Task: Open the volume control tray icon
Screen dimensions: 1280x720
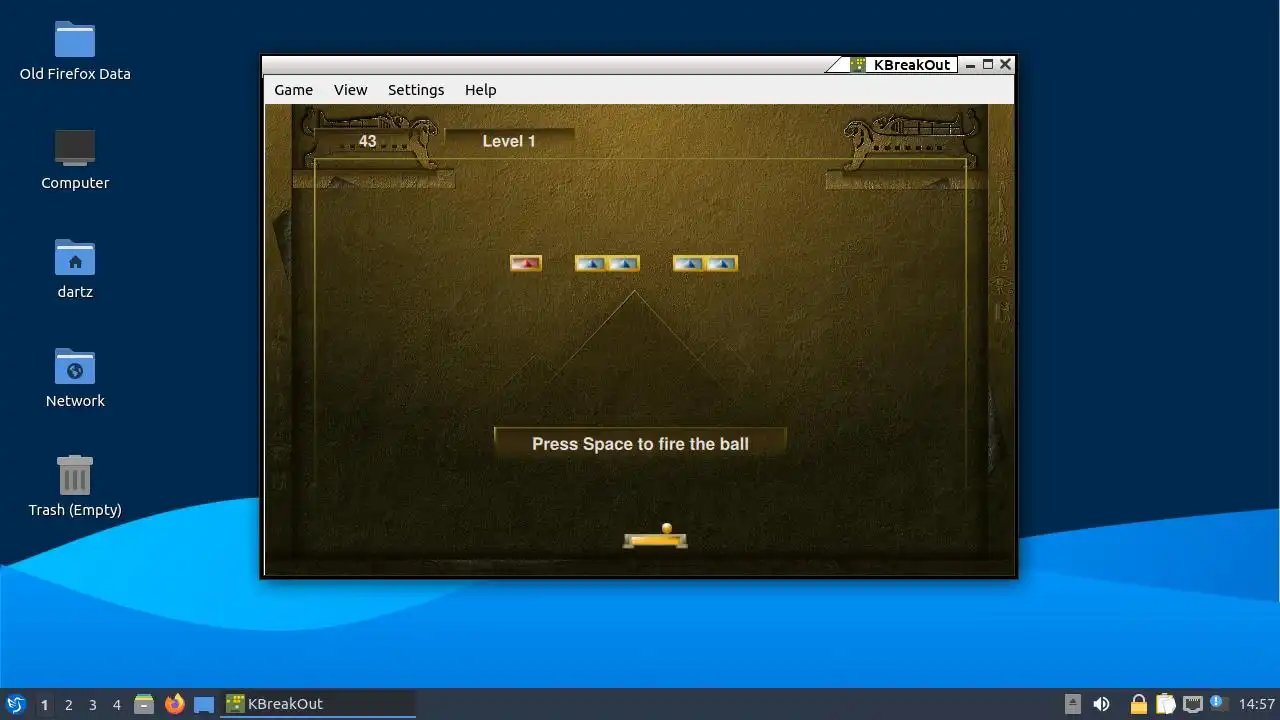Action: 1101,704
